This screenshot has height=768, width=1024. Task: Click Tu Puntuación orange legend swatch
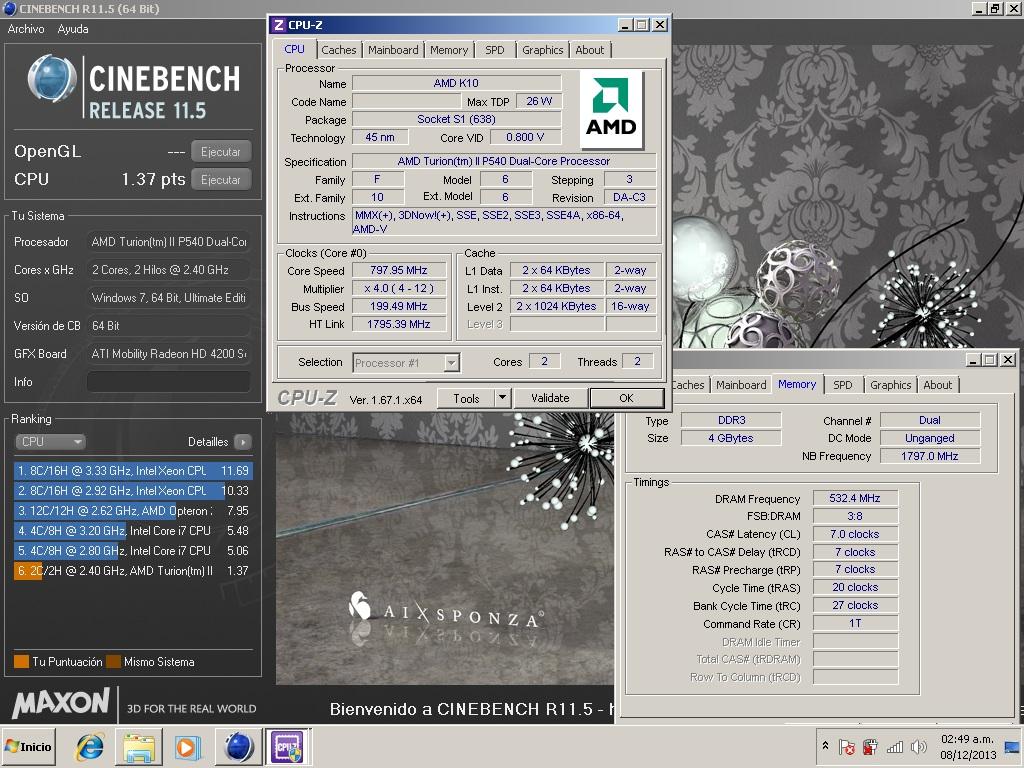coord(22,662)
